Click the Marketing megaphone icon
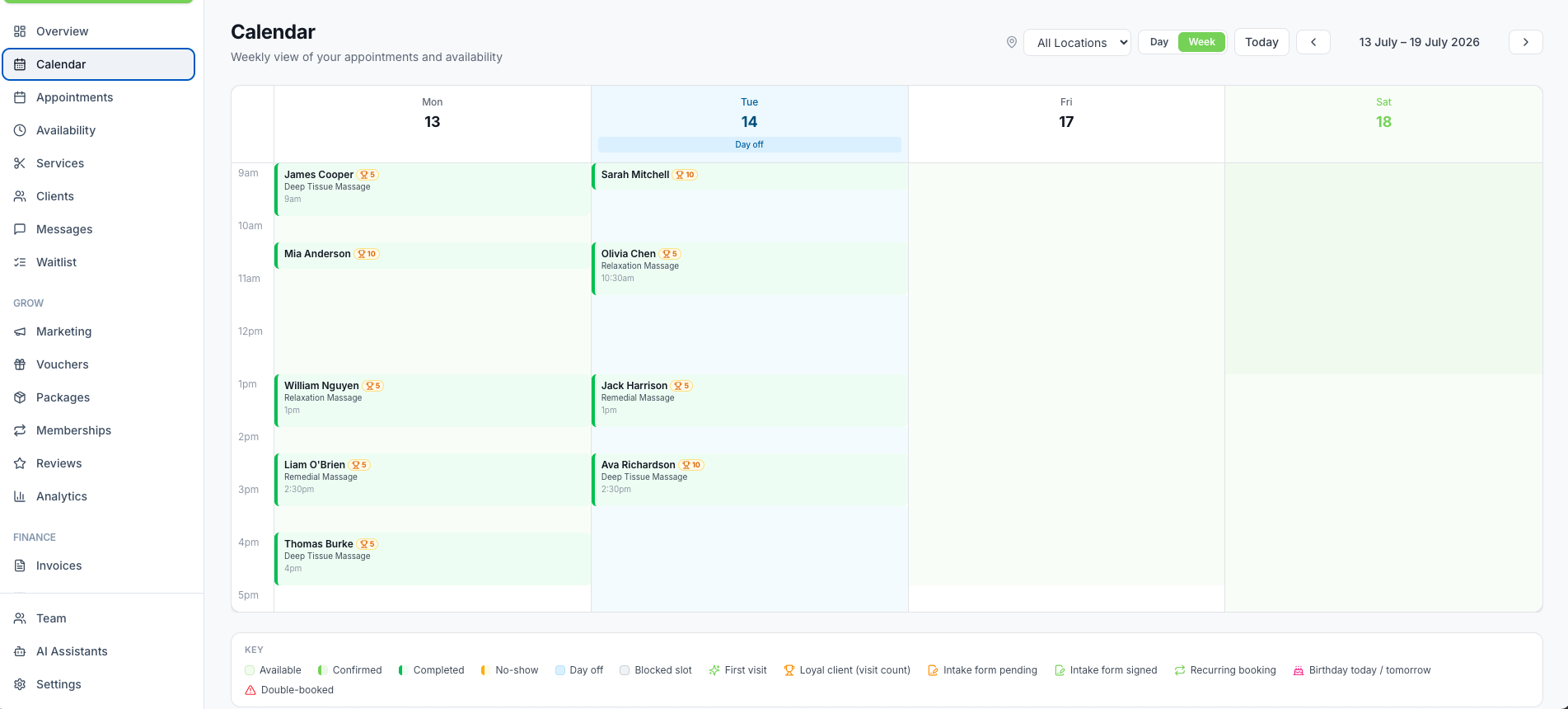Viewport: 1568px width, 709px height. (x=20, y=331)
